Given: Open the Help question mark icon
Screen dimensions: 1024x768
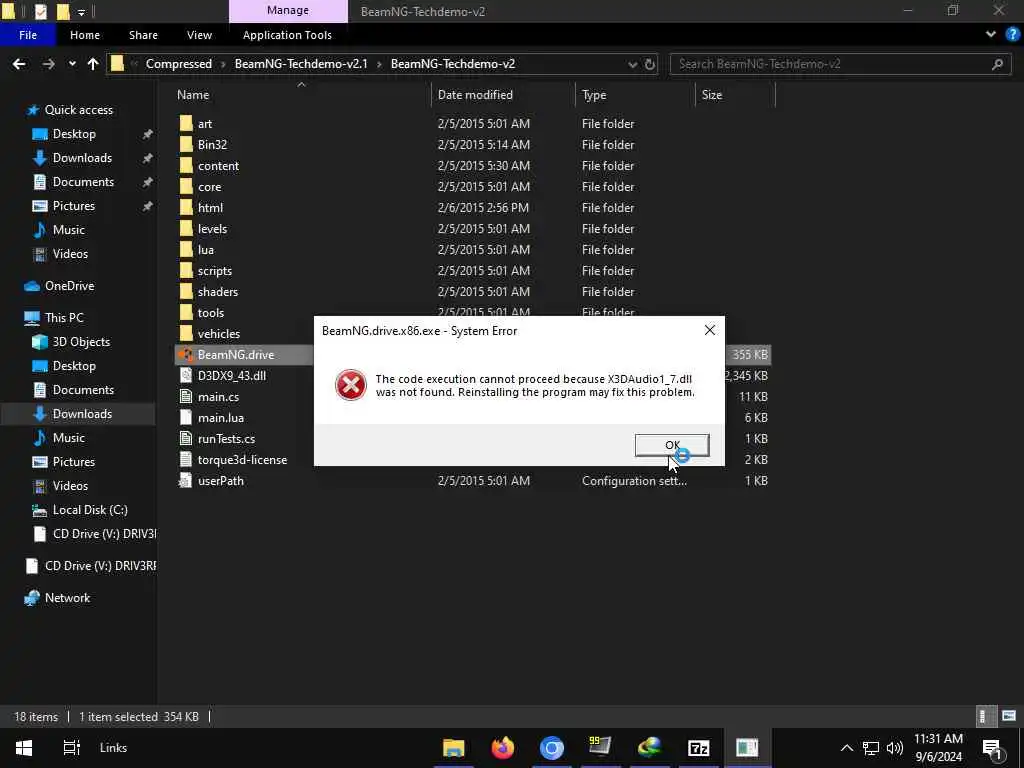Looking at the screenshot, I should pos(1012,35).
